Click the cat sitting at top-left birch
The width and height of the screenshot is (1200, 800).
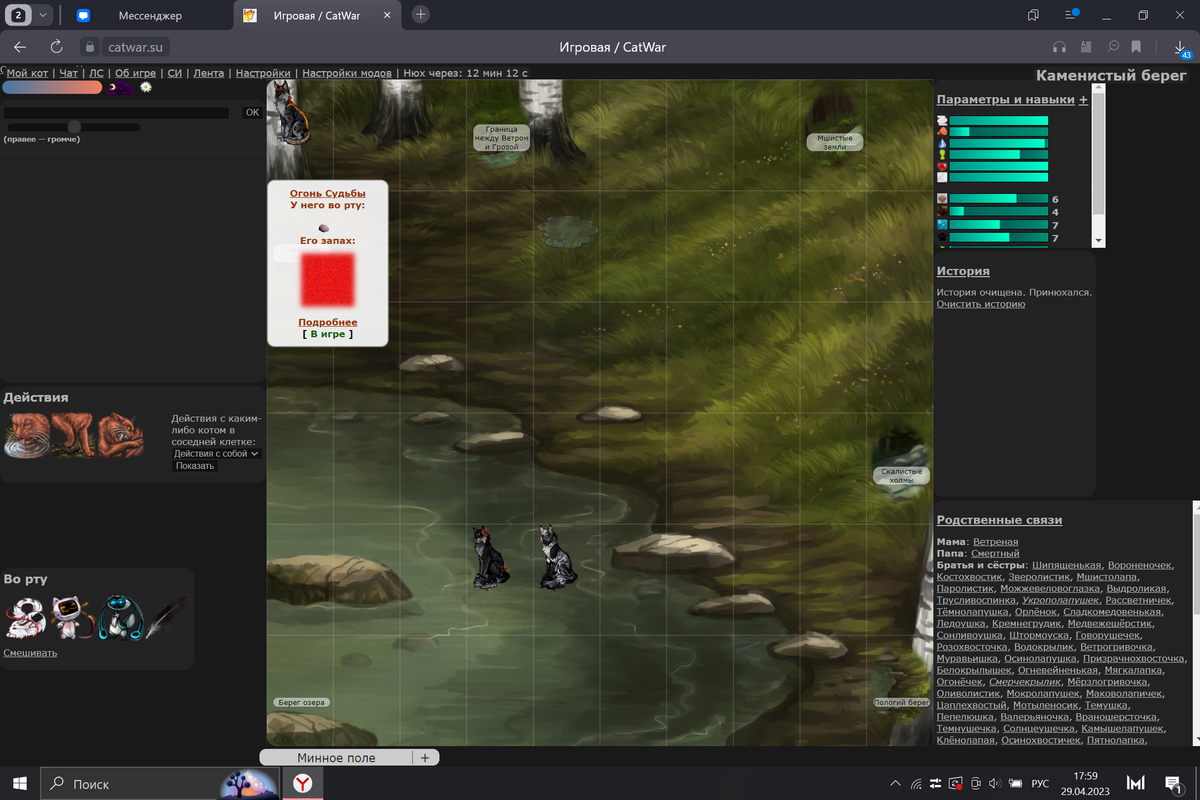(291, 113)
